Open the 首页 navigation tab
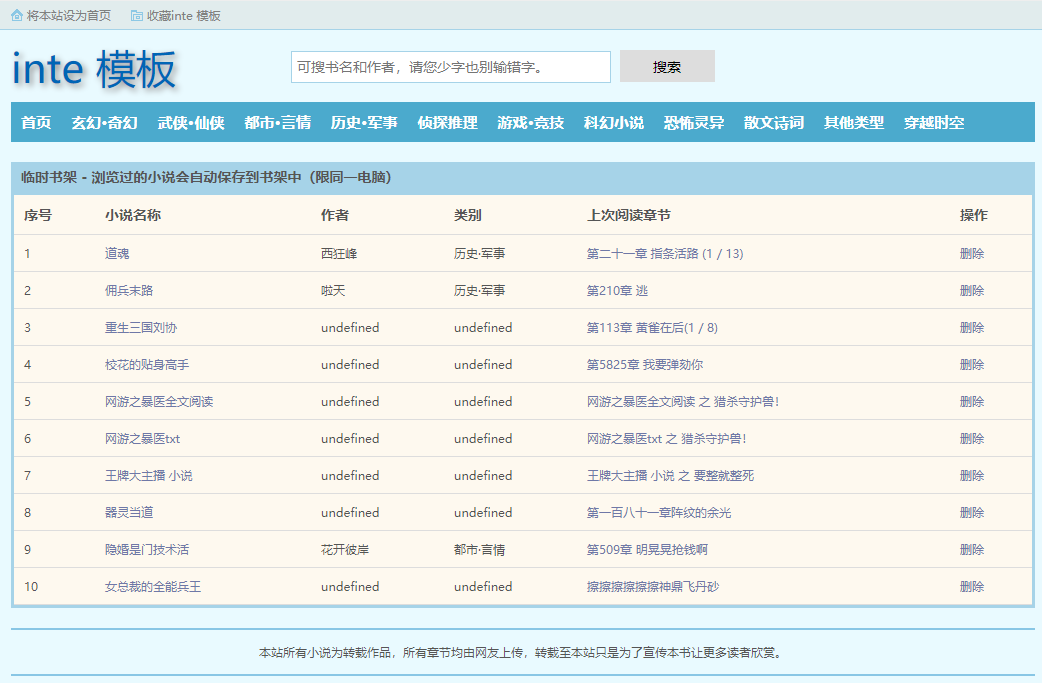This screenshot has height=683, width=1042. click(36, 123)
